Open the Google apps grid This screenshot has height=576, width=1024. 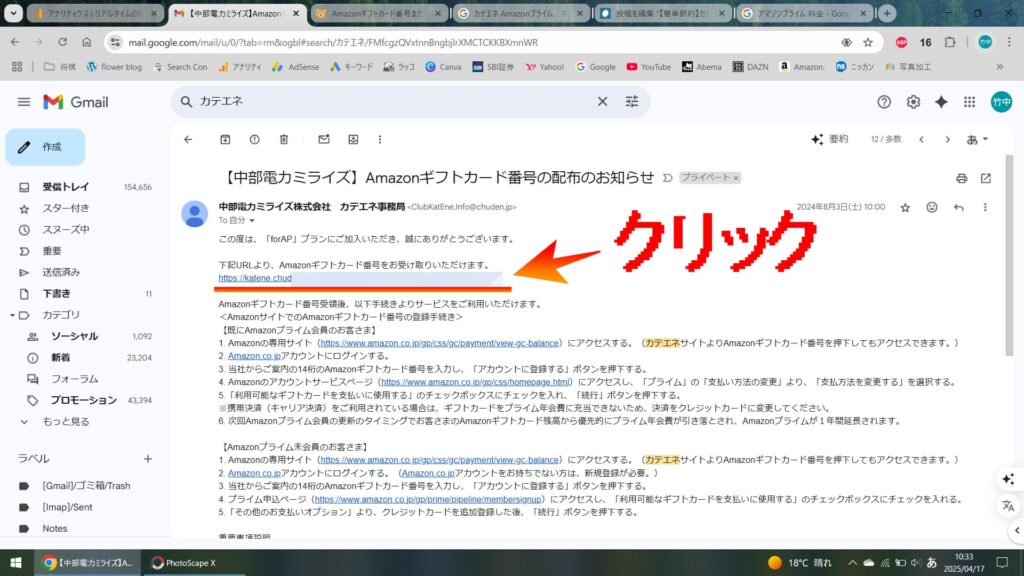(x=970, y=102)
